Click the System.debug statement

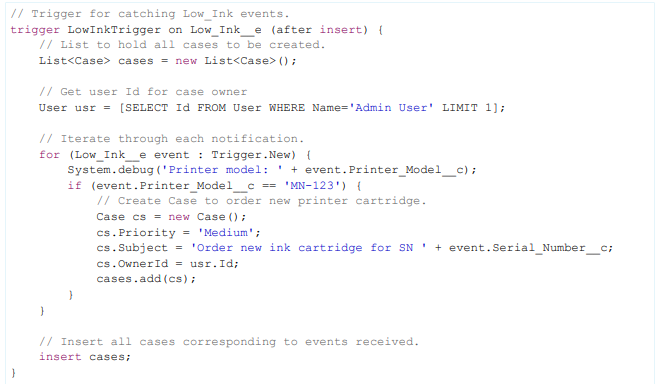point(272,170)
